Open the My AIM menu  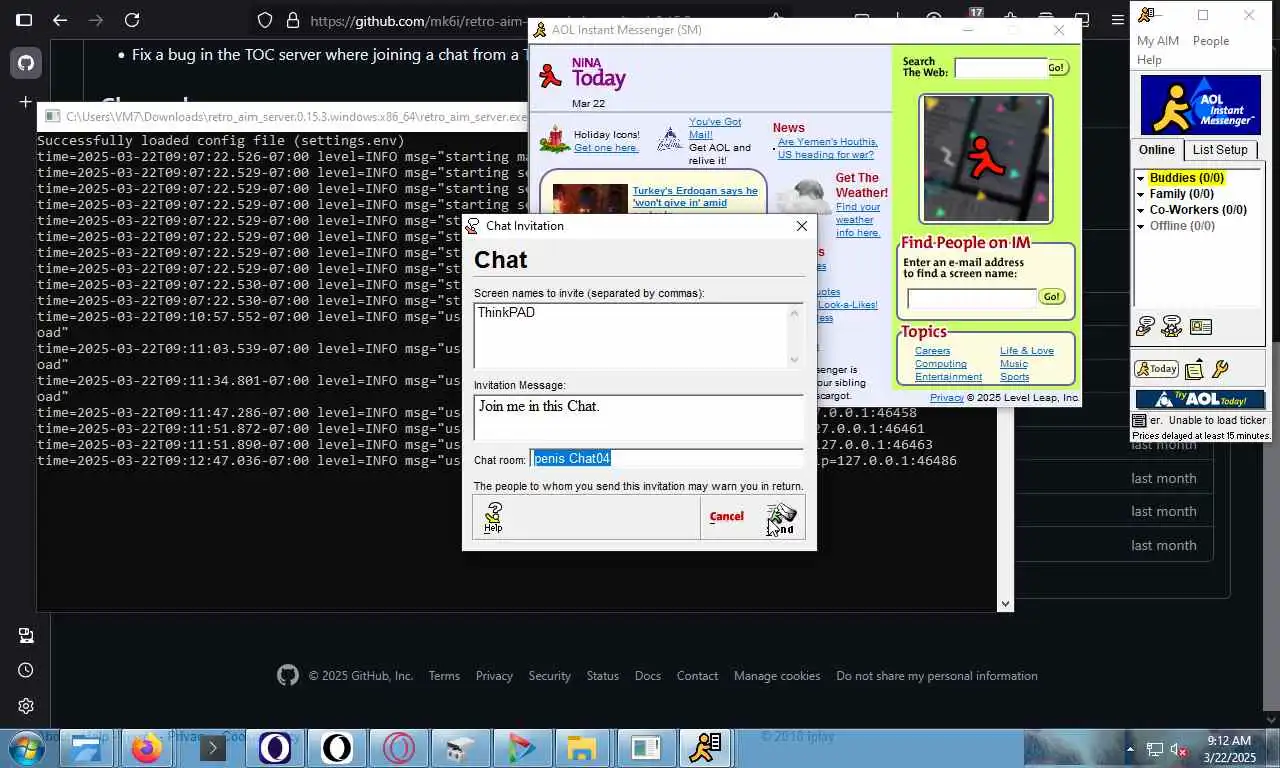(1158, 41)
